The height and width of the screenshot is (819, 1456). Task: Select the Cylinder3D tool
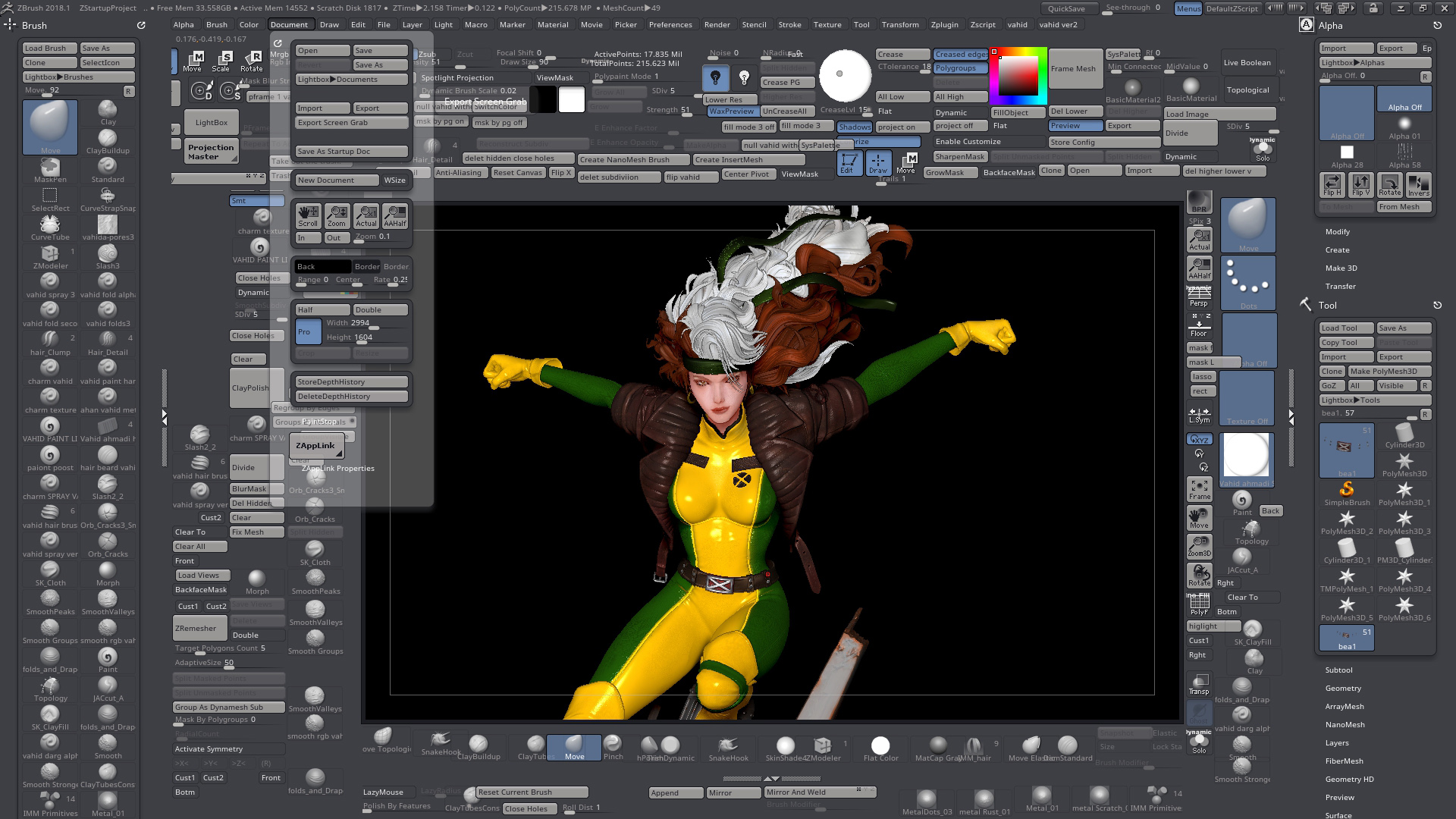click(x=1404, y=435)
